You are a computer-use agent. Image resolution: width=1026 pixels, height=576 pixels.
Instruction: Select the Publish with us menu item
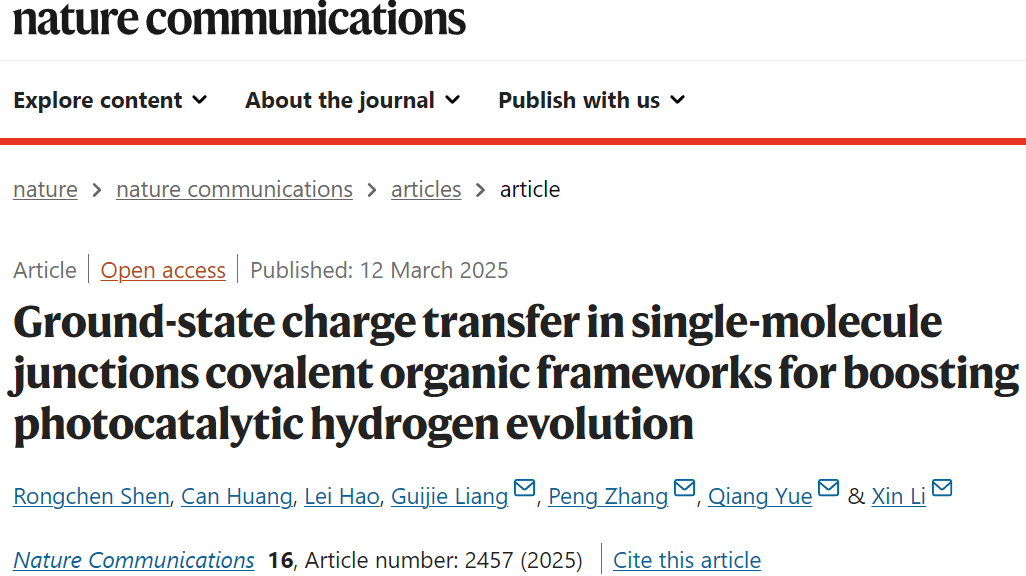(x=592, y=100)
